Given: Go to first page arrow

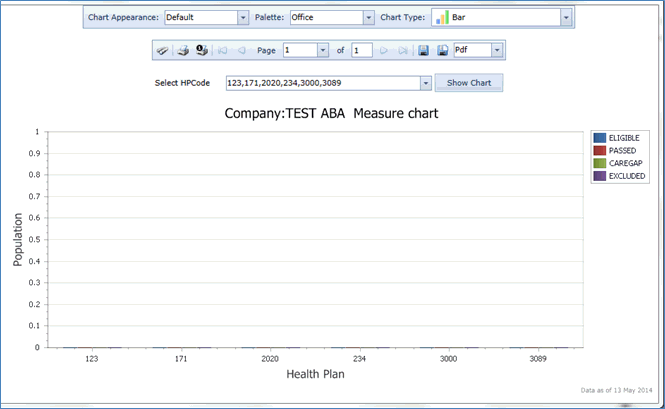Looking at the screenshot, I should pyautogui.click(x=222, y=50).
